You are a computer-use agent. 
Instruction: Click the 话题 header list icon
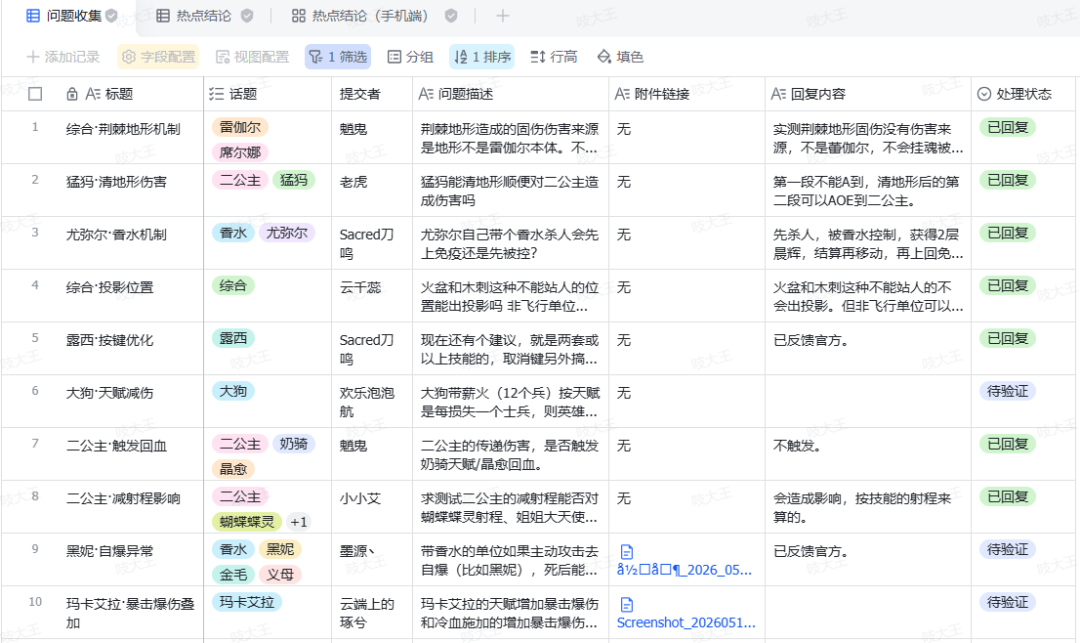(216, 94)
